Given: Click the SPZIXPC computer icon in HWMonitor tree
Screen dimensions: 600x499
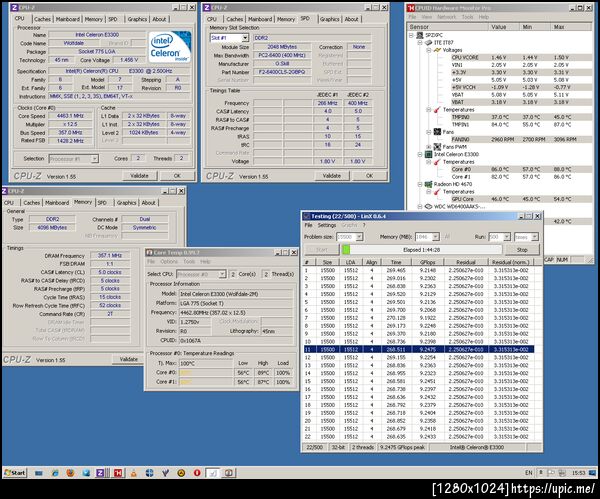Looking at the screenshot, I should coord(419,35).
